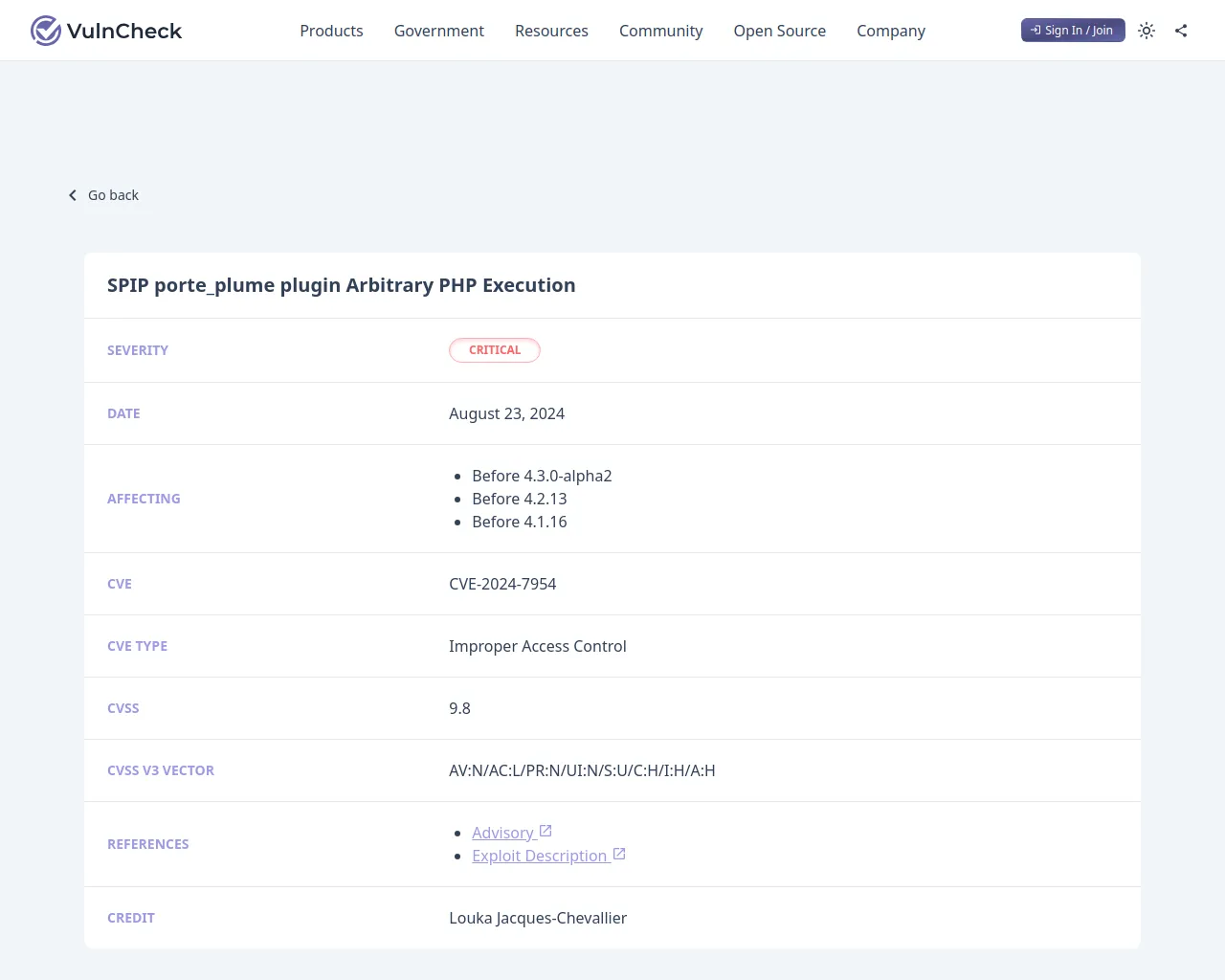Click the Before 4.3.0-alpha2 list entry
1225x980 pixels.
tap(542, 476)
